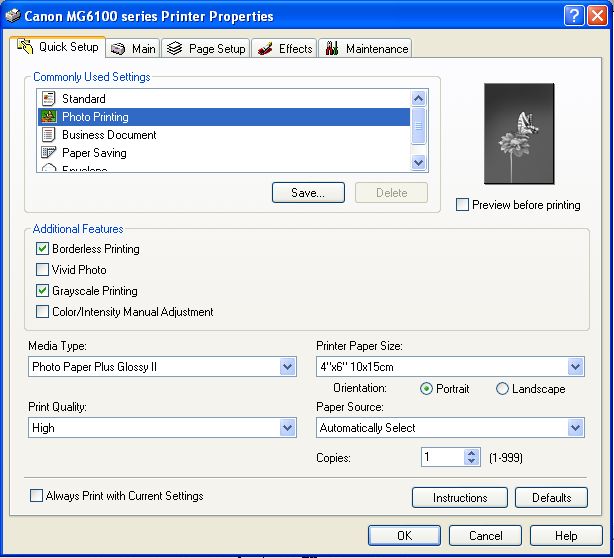Select the Standard setting icon in list
Screen dimensions: 614x558
47,99
